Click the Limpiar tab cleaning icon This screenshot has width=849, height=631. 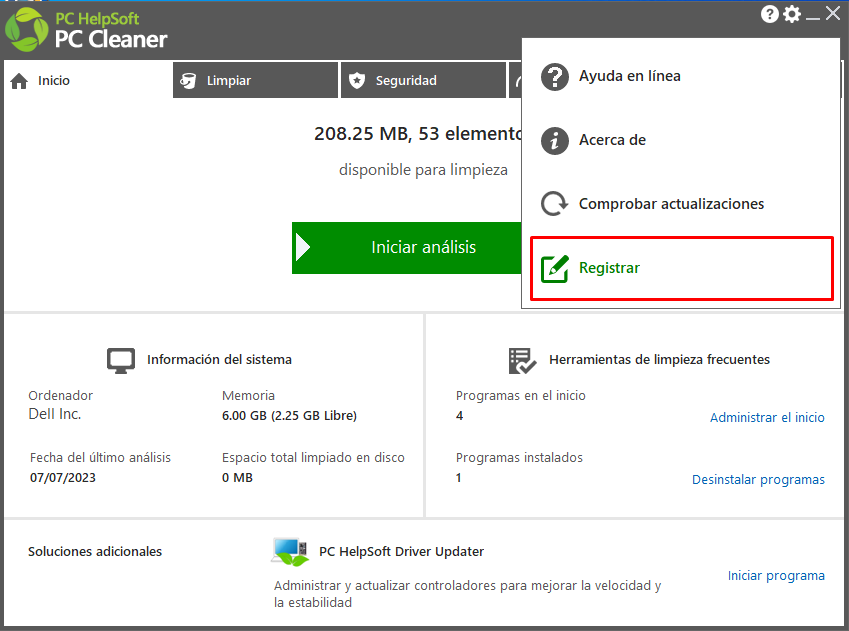[x=187, y=81]
